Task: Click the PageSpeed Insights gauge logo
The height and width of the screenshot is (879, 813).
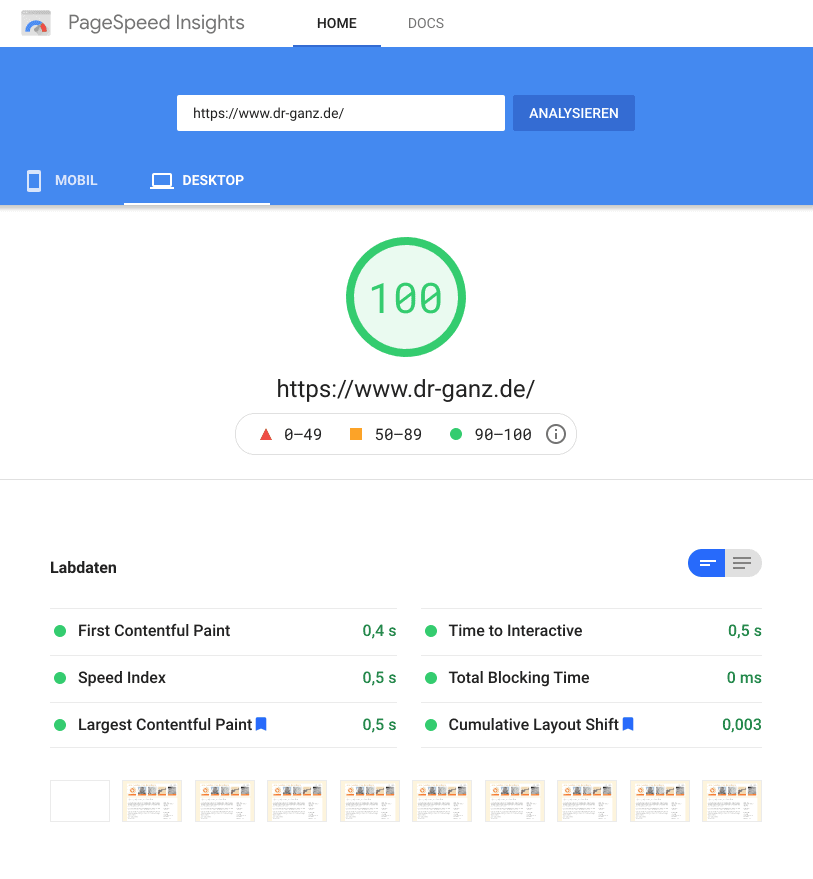Action: coord(36,24)
